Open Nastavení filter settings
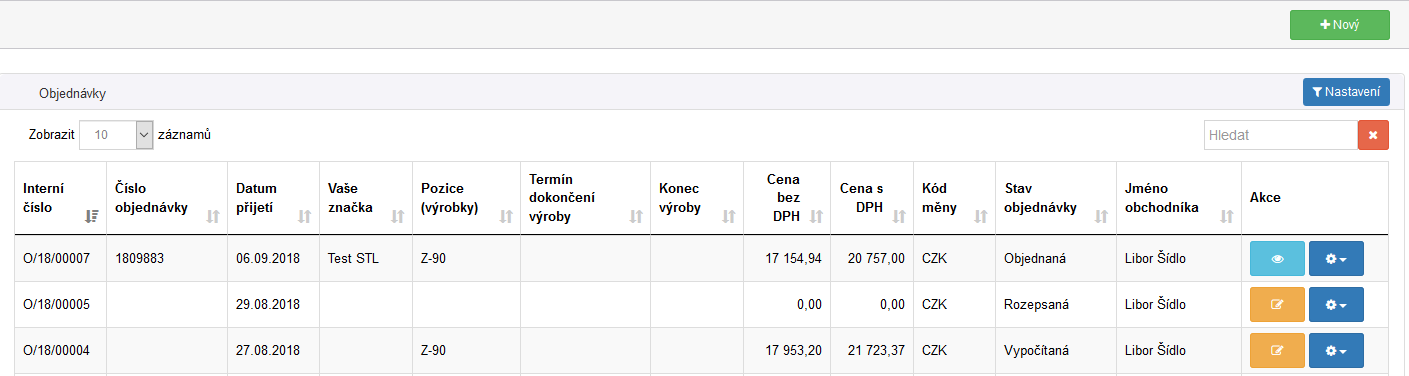 pos(1346,92)
